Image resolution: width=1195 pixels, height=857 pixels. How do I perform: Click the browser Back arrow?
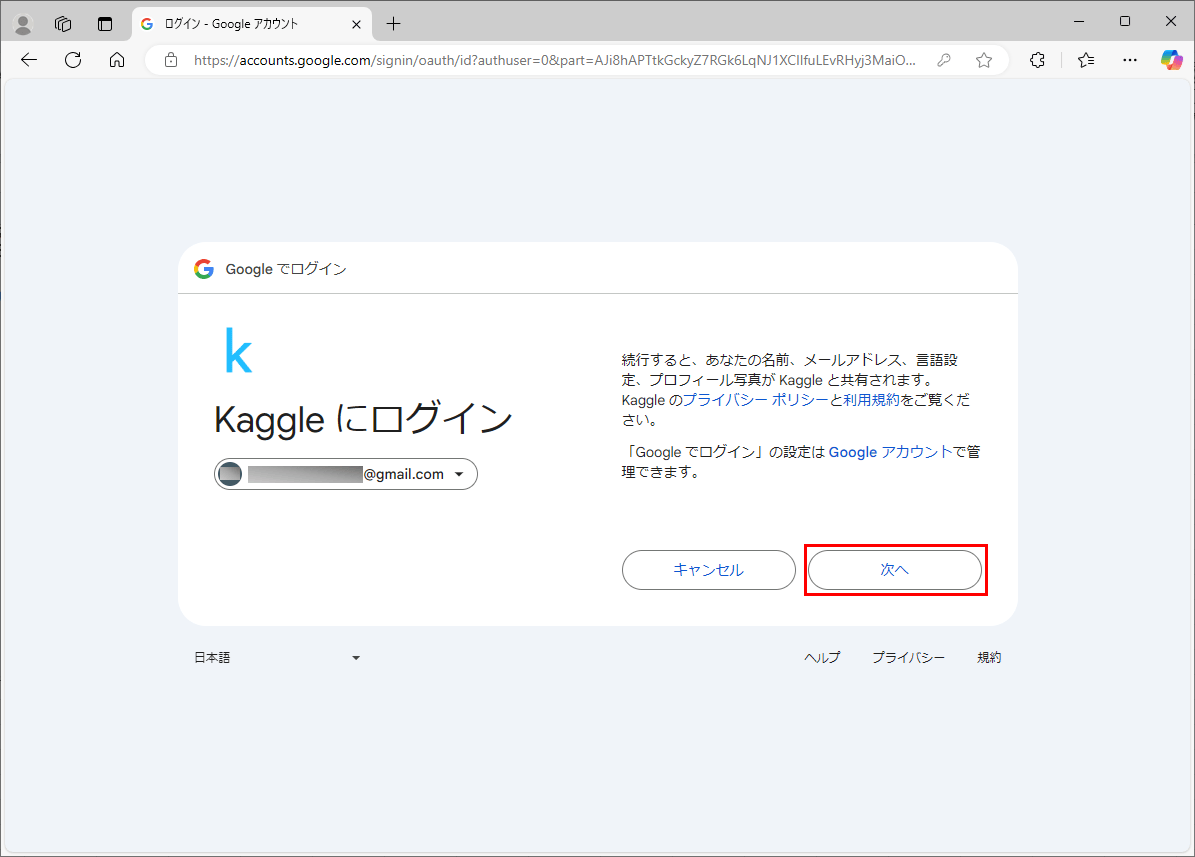pyautogui.click(x=29, y=60)
